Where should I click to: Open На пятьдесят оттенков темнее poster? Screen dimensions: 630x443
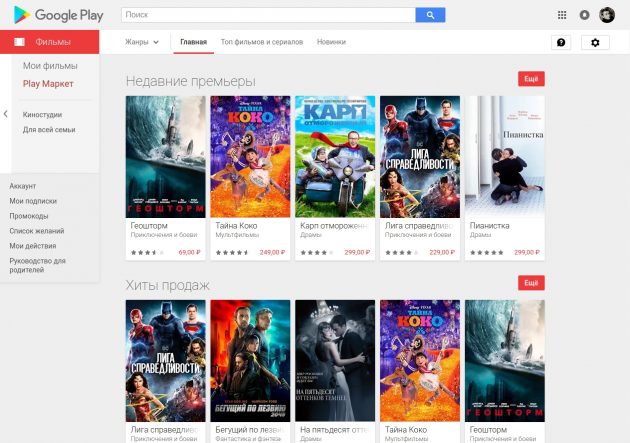point(335,361)
